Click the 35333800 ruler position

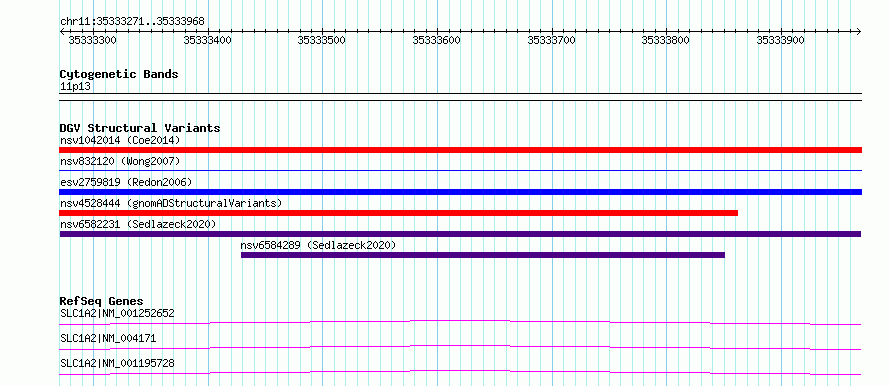click(x=666, y=41)
